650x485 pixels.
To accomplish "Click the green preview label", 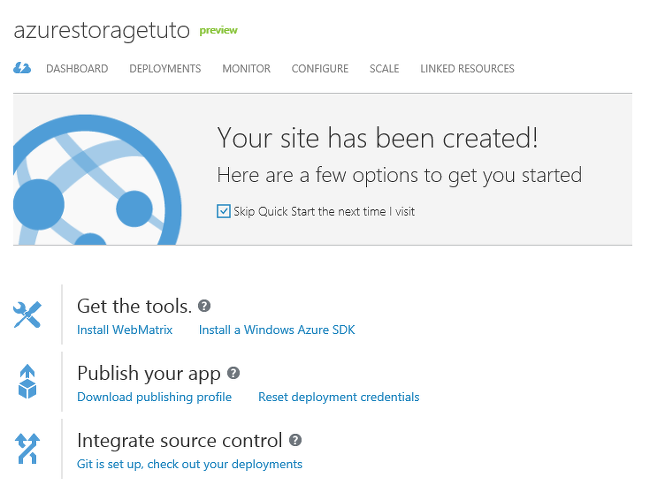I will coord(218,31).
